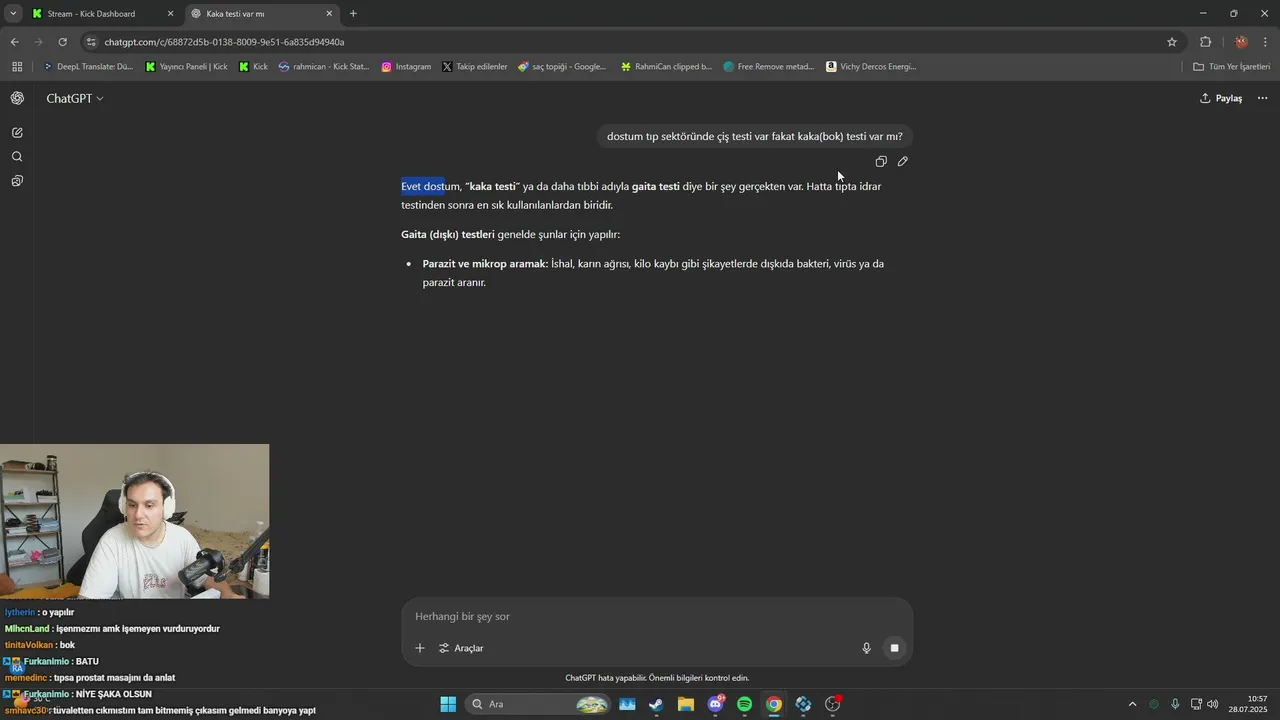Copy the user message with the copy icon
This screenshot has width=1280, height=720.
coord(881,162)
